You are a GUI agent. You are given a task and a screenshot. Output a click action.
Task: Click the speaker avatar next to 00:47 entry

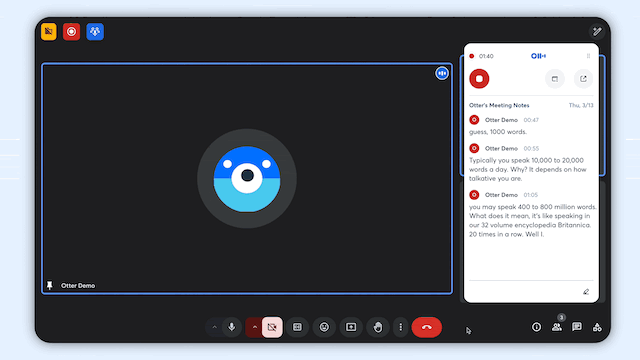point(474,120)
